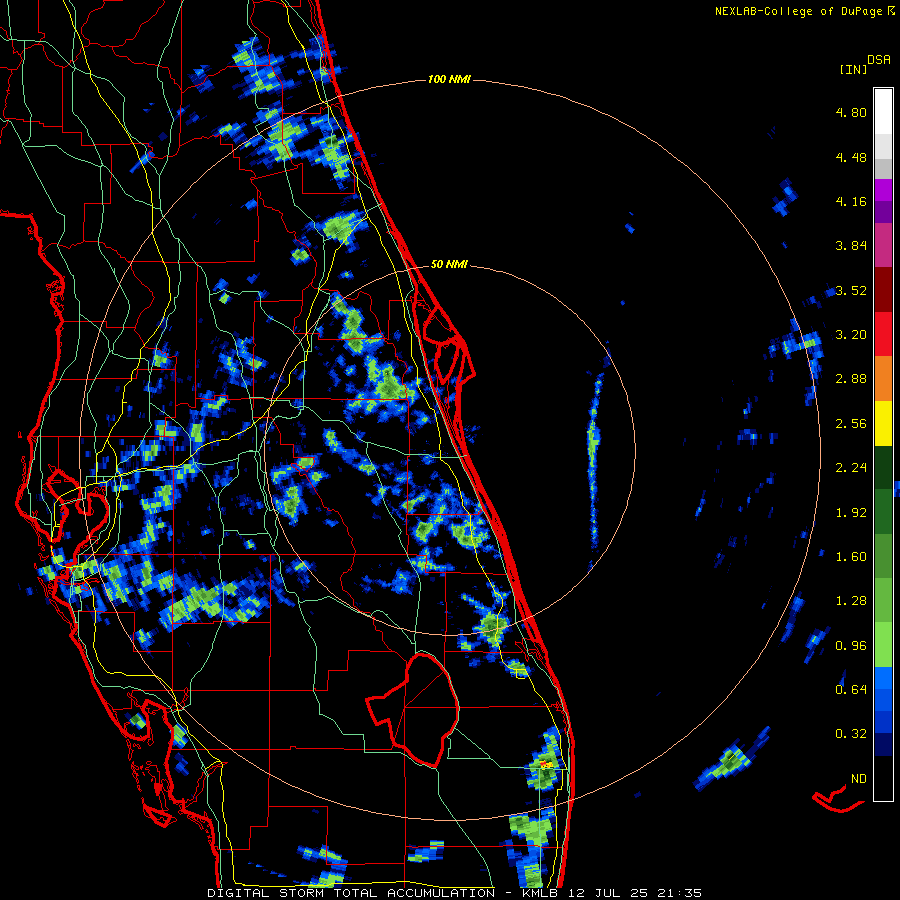This screenshot has width=900, height=900.
Task: Click the ND no-data legend label
Action: [x=859, y=779]
